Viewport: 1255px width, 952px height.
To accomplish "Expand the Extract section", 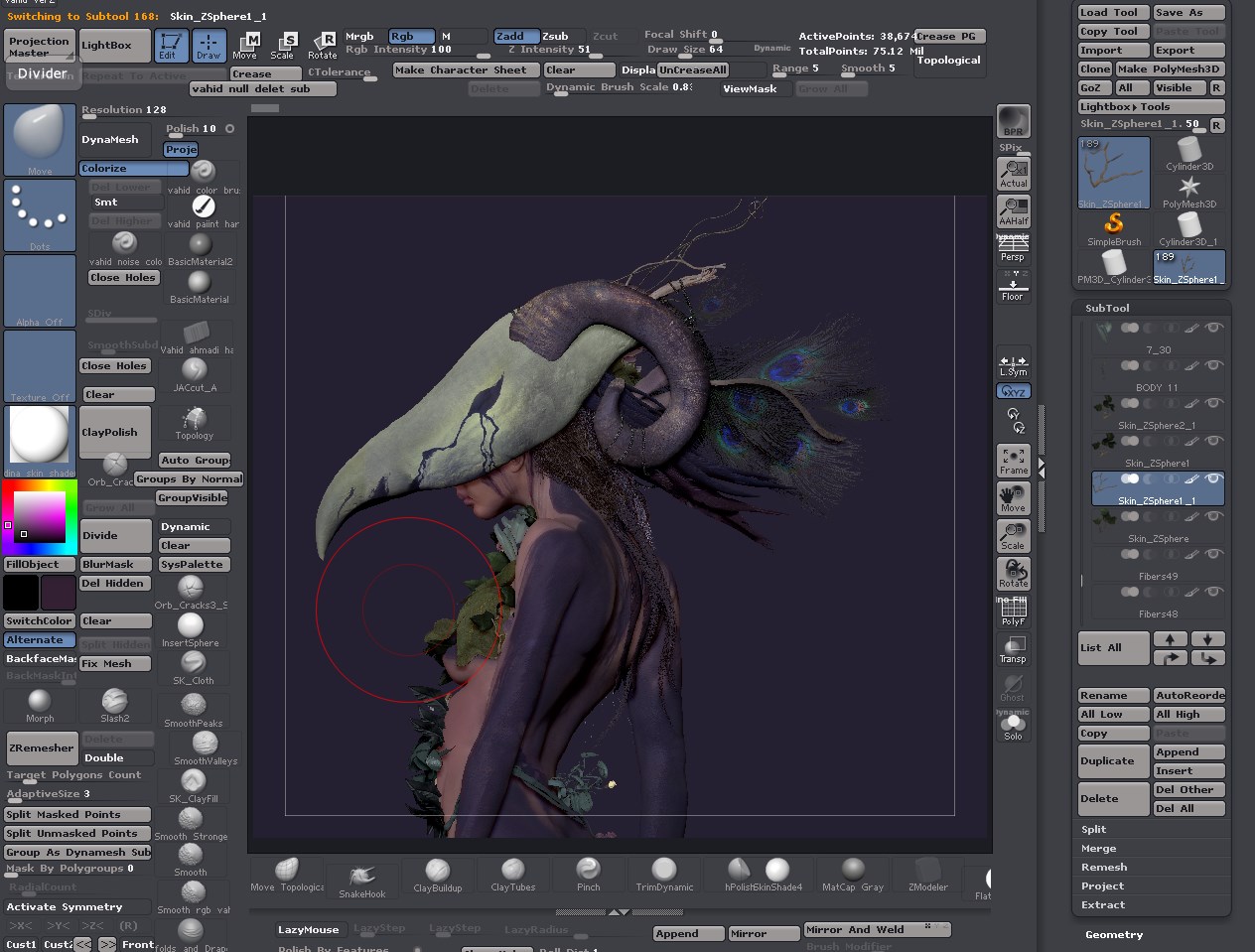I will (1103, 904).
